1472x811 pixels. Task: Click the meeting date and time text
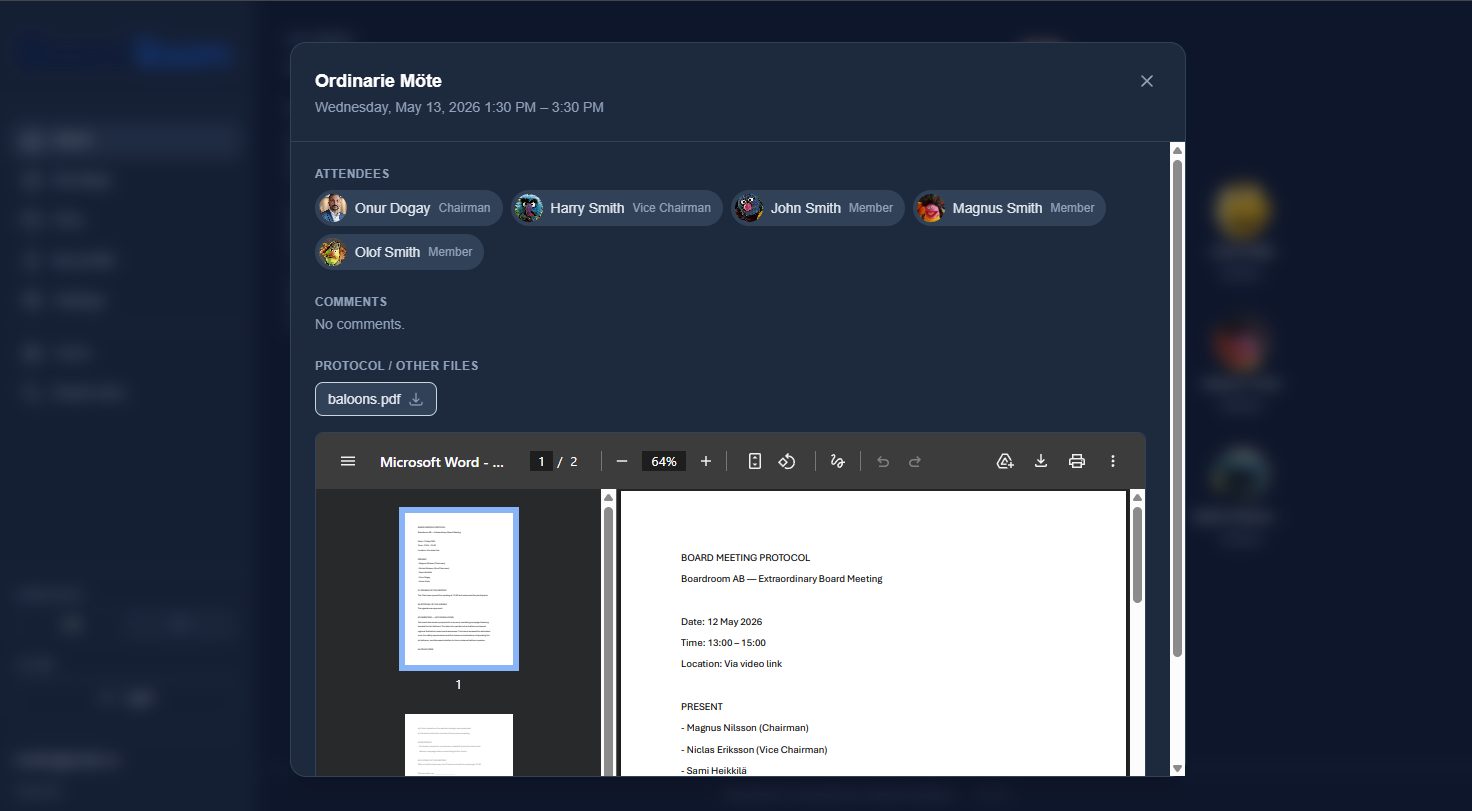click(459, 107)
